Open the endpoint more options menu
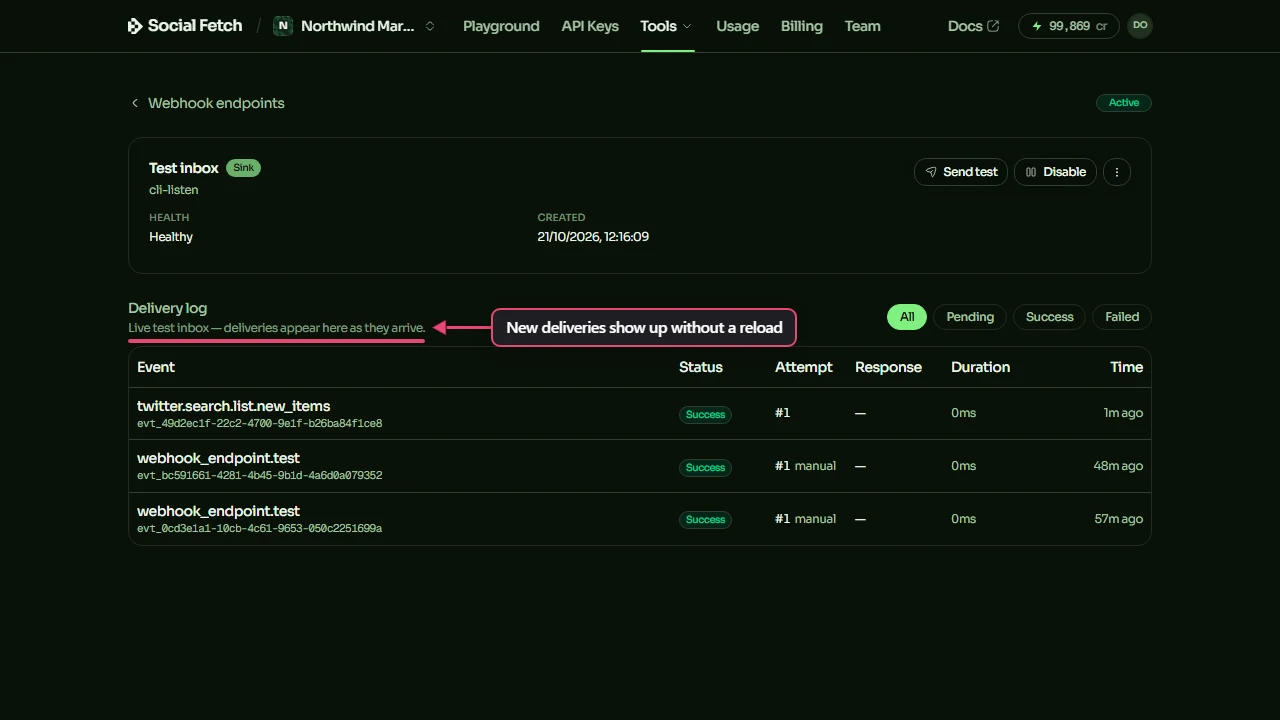 click(x=1117, y=172)
